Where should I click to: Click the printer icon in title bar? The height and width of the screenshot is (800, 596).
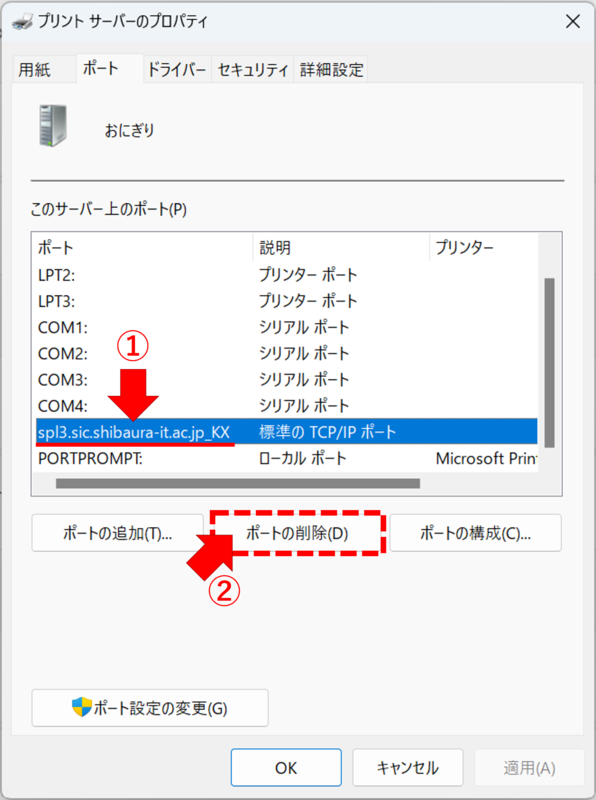[x=22, y=21]
